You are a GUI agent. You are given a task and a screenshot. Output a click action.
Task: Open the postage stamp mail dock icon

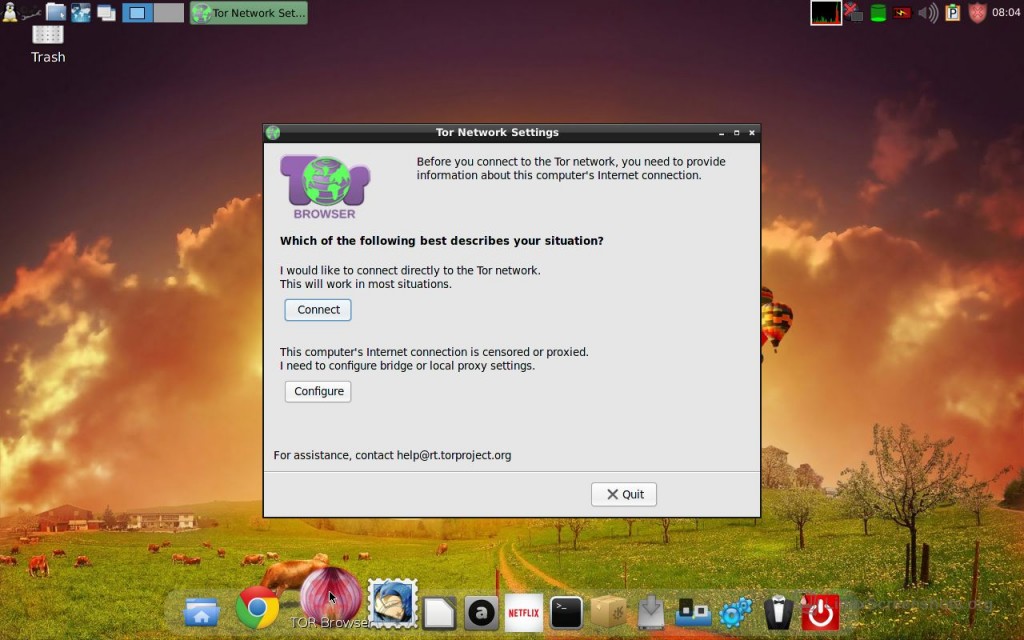[x=392, y=605]
